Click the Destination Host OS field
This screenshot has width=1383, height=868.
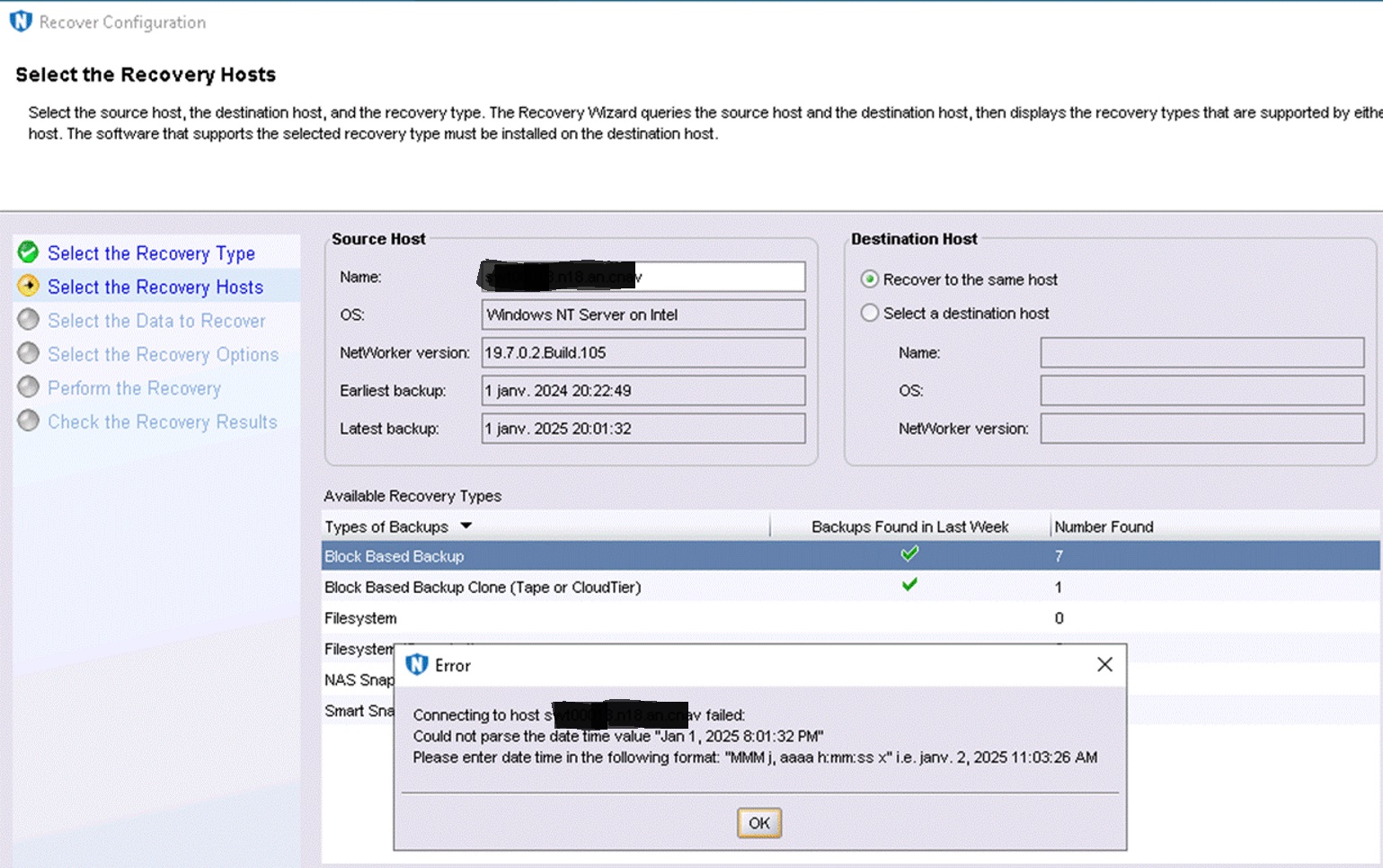point(1201,391)
